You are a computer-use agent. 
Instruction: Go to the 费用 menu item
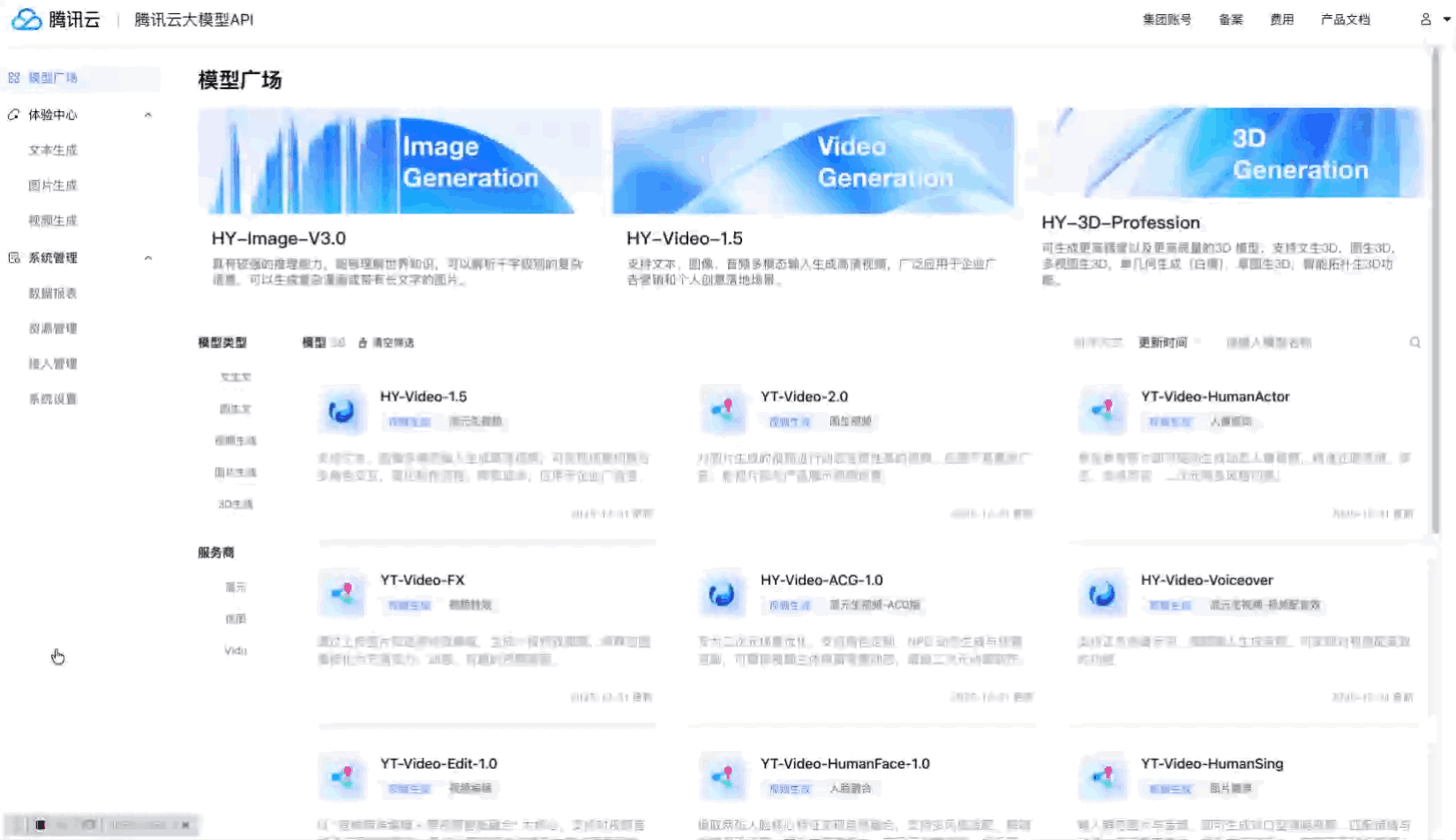coord(1281,19)
